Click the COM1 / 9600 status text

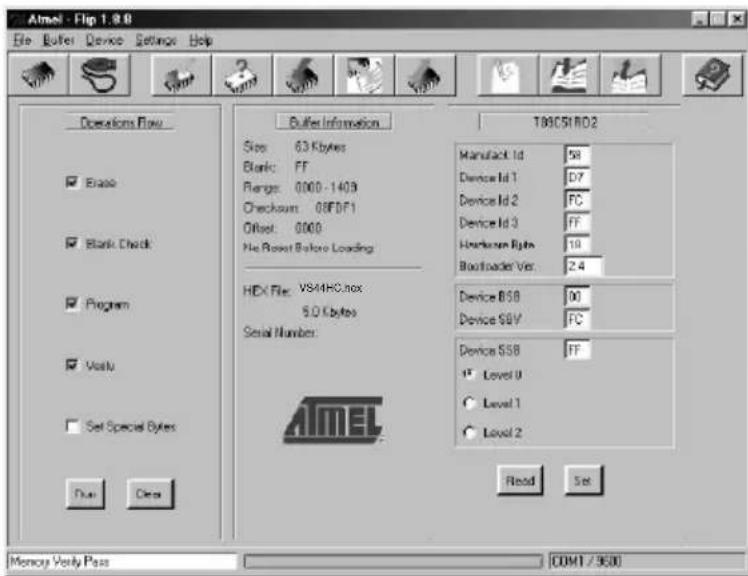click(x=586, y=561)
